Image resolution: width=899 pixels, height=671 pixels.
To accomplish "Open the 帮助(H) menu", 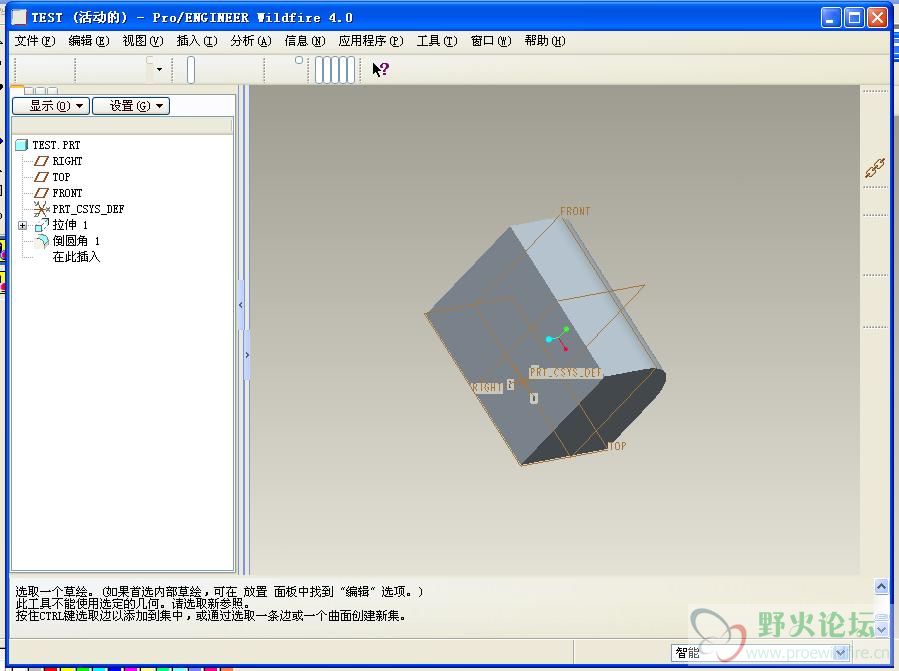I will 545,41.
